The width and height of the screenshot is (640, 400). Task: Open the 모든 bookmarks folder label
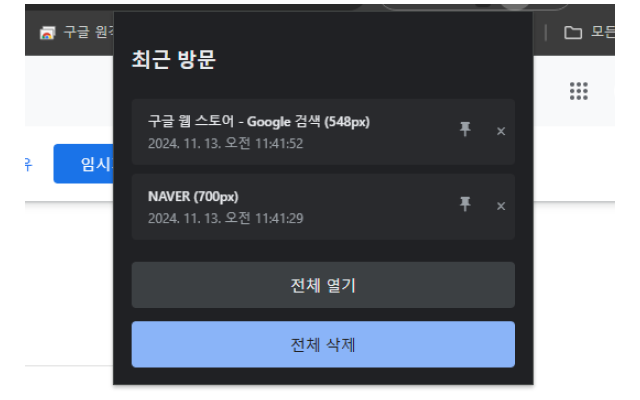point(603,32)
